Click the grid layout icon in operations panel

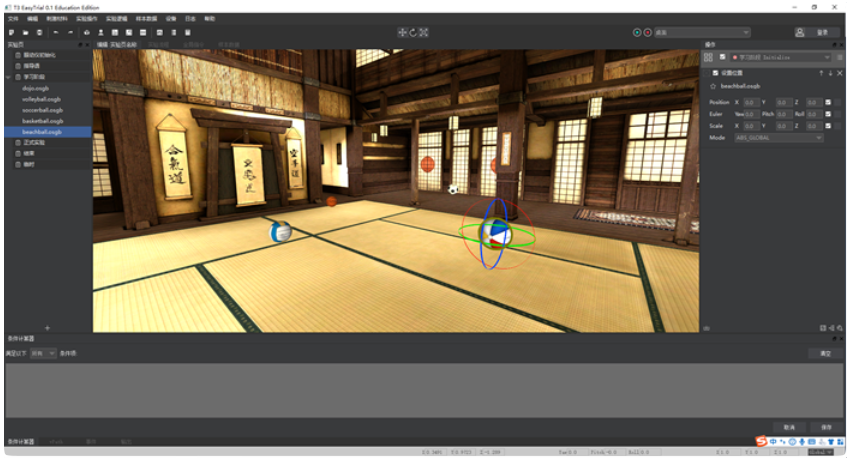tap(708, 58)
